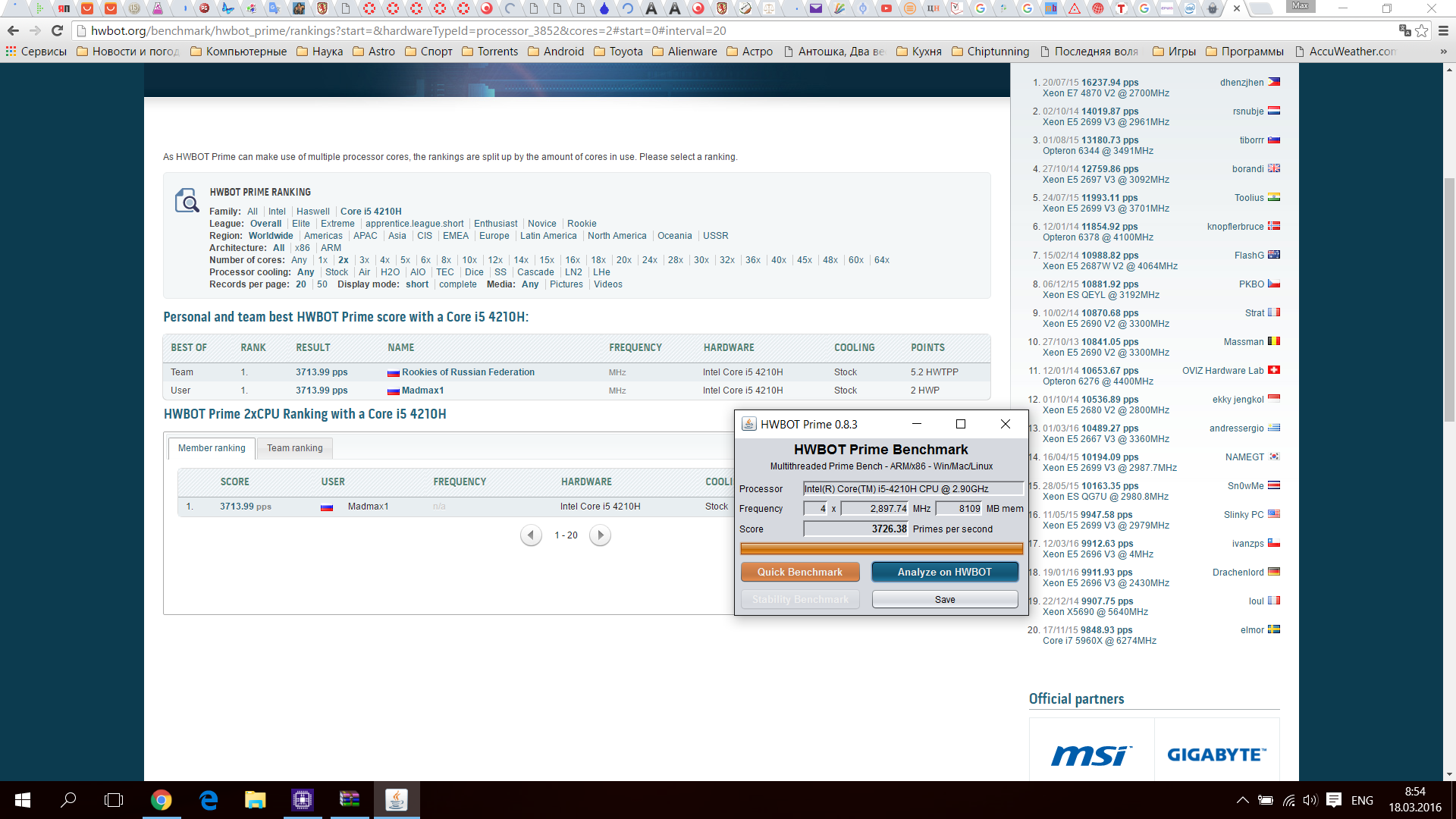Click the browser address bar URL
The image size is (1456, 819).
408,31
